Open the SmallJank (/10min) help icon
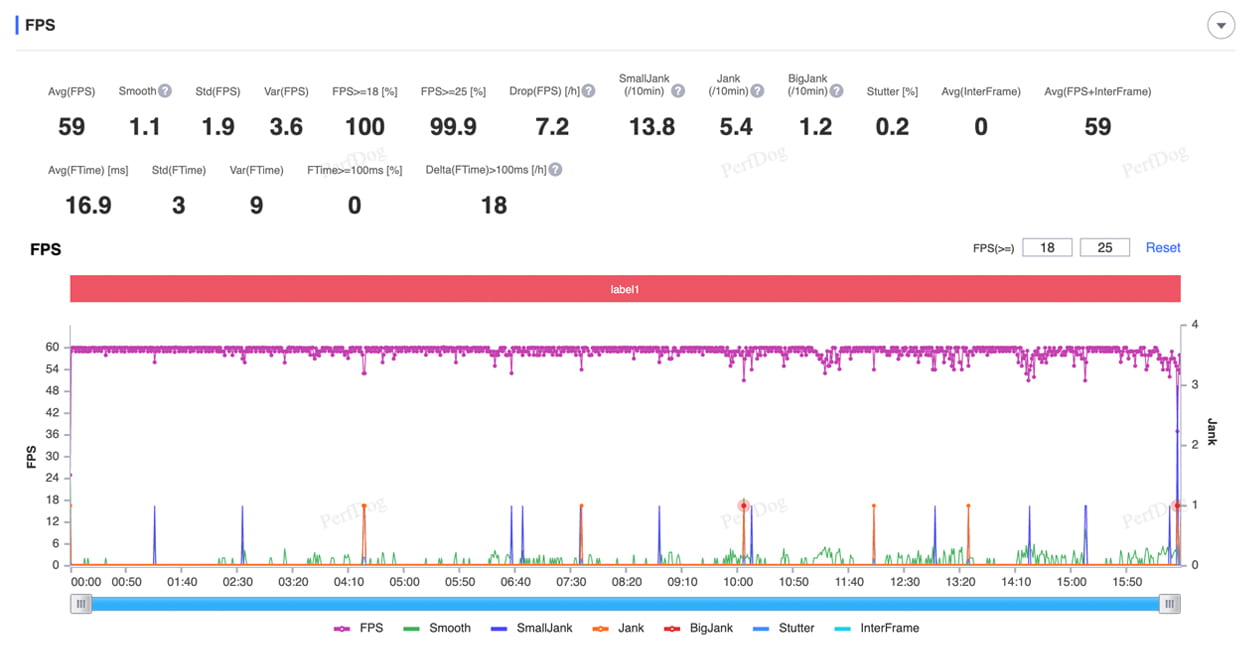 (678, 91)
